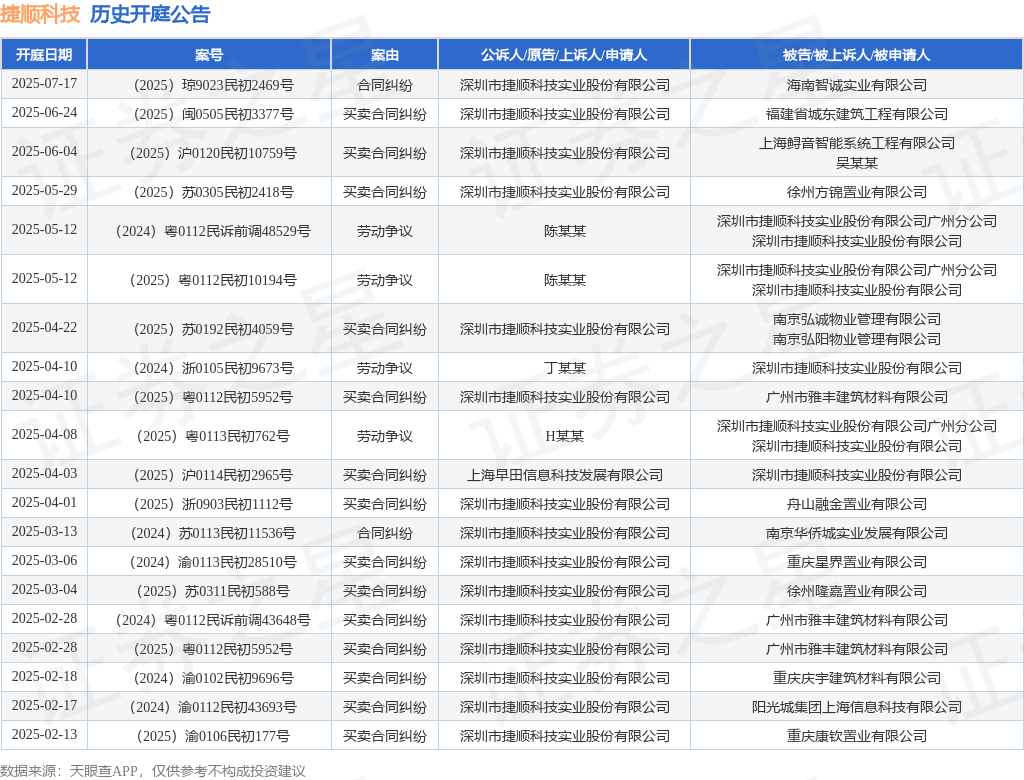The width and height of the screenshot is (1024, 780).
Task: Select the 被告/被上诉人/被申请人 column header
Action: 856,55
